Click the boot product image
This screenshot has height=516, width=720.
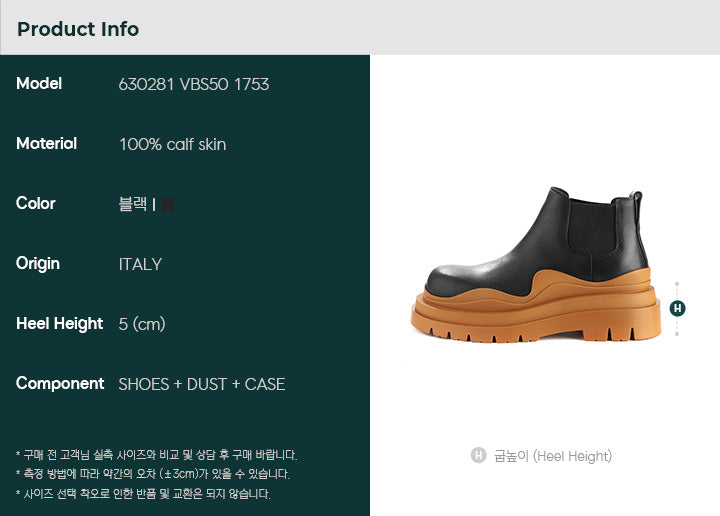536,265
